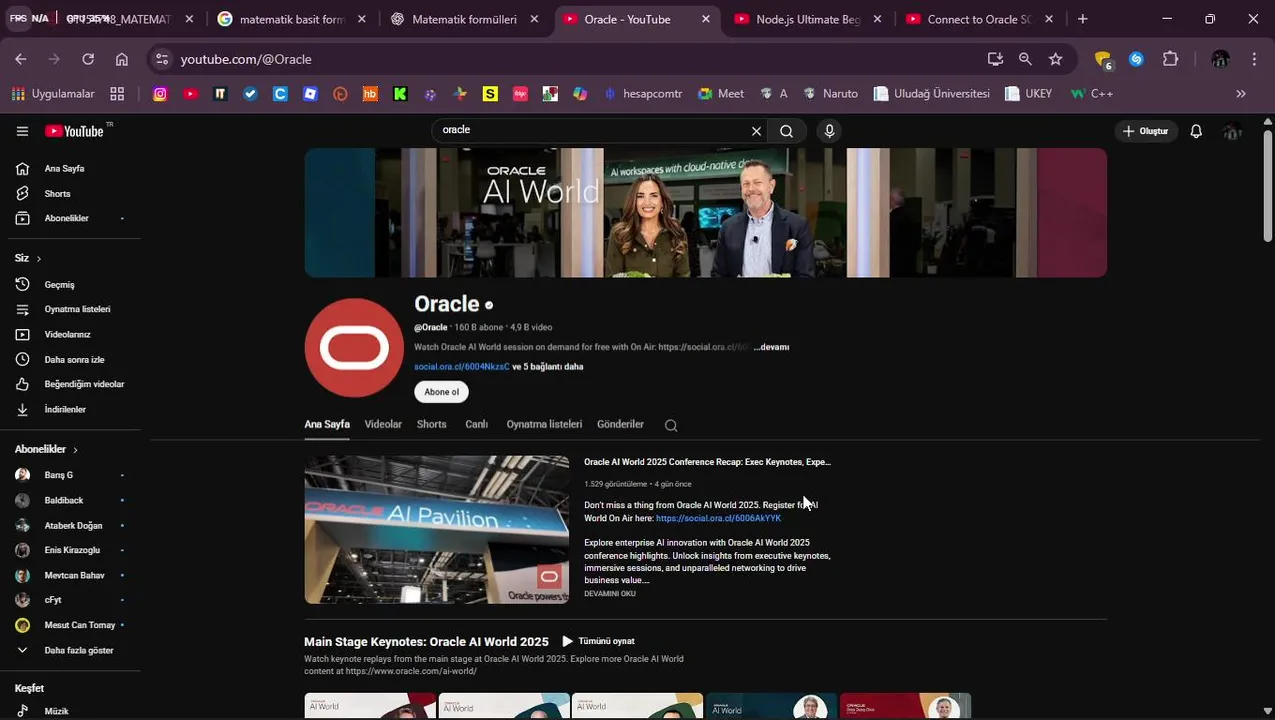Screen dimensions: 1275x720
Task: Open Chrome three-dot menu
Action: pyautogui.click(x=1254, y=59)
